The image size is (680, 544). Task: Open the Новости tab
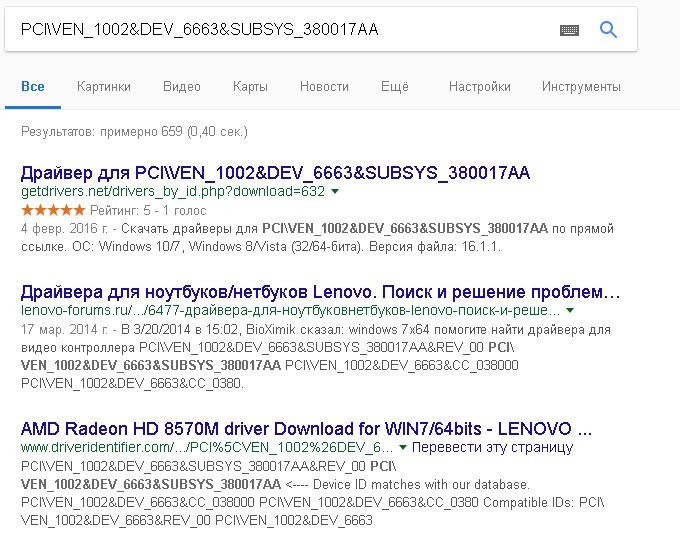[x=324, y=87]
